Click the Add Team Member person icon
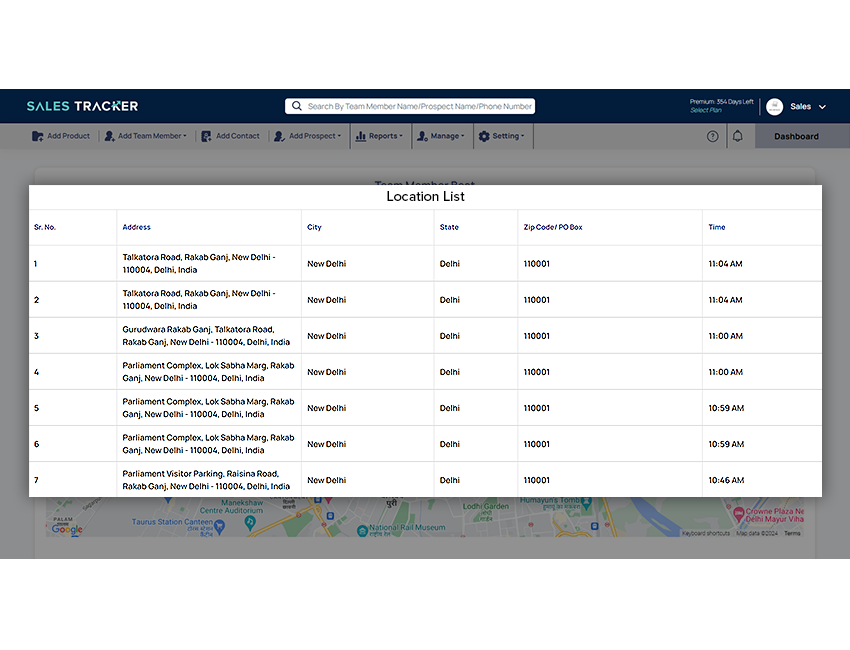Viewport: 850px width, 650px height. [109, 136]
